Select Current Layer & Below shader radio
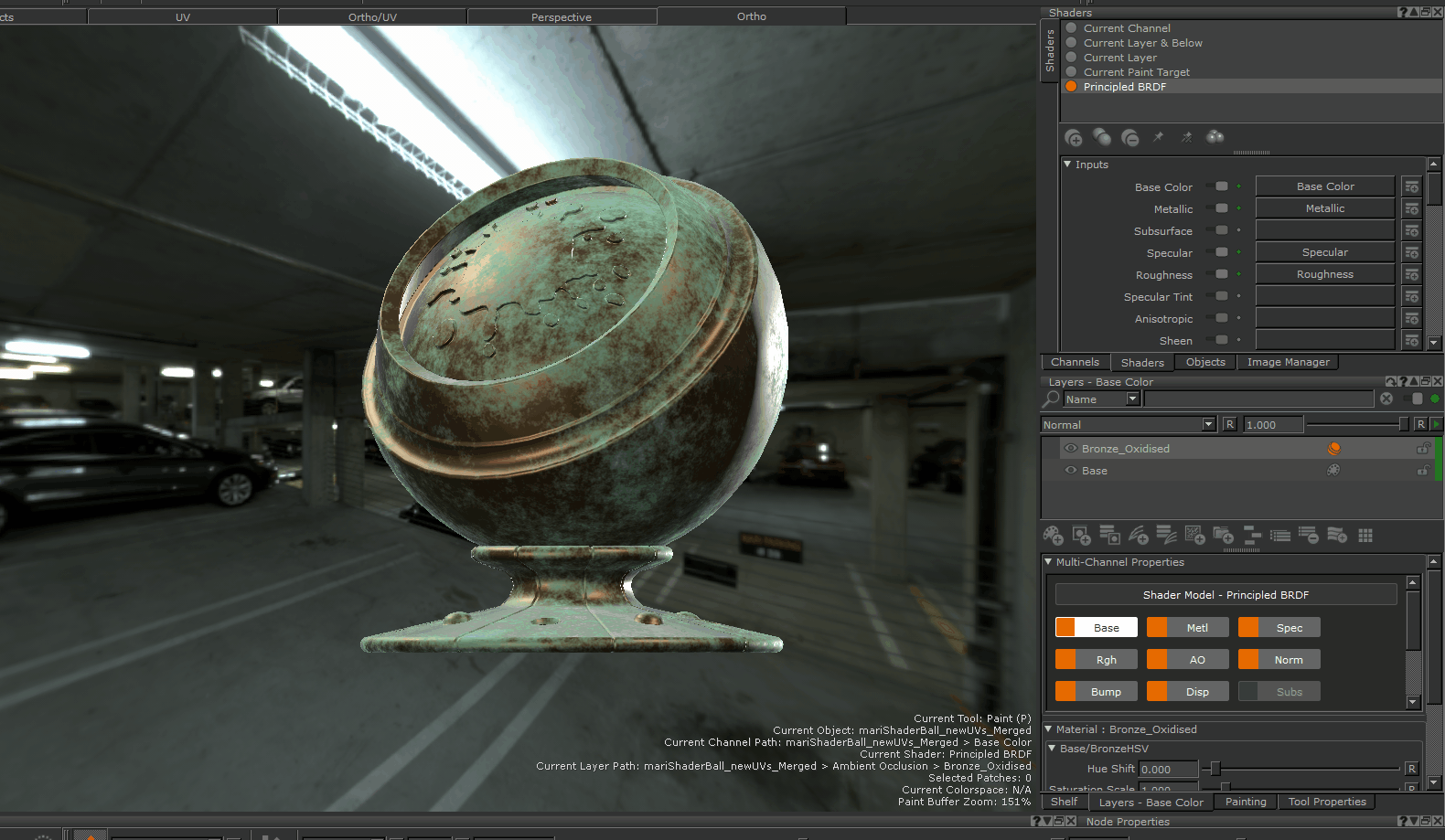1445x840 pixels. 1071,43
